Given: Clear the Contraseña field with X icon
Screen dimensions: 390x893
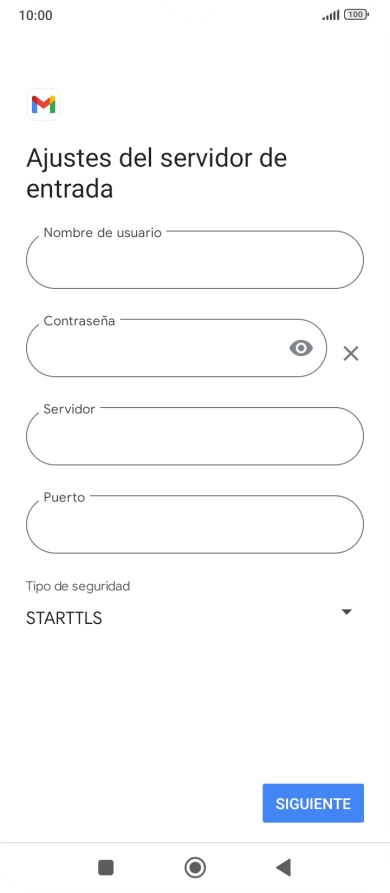Looking at the screenshot, I should click(x=351, y=354).
